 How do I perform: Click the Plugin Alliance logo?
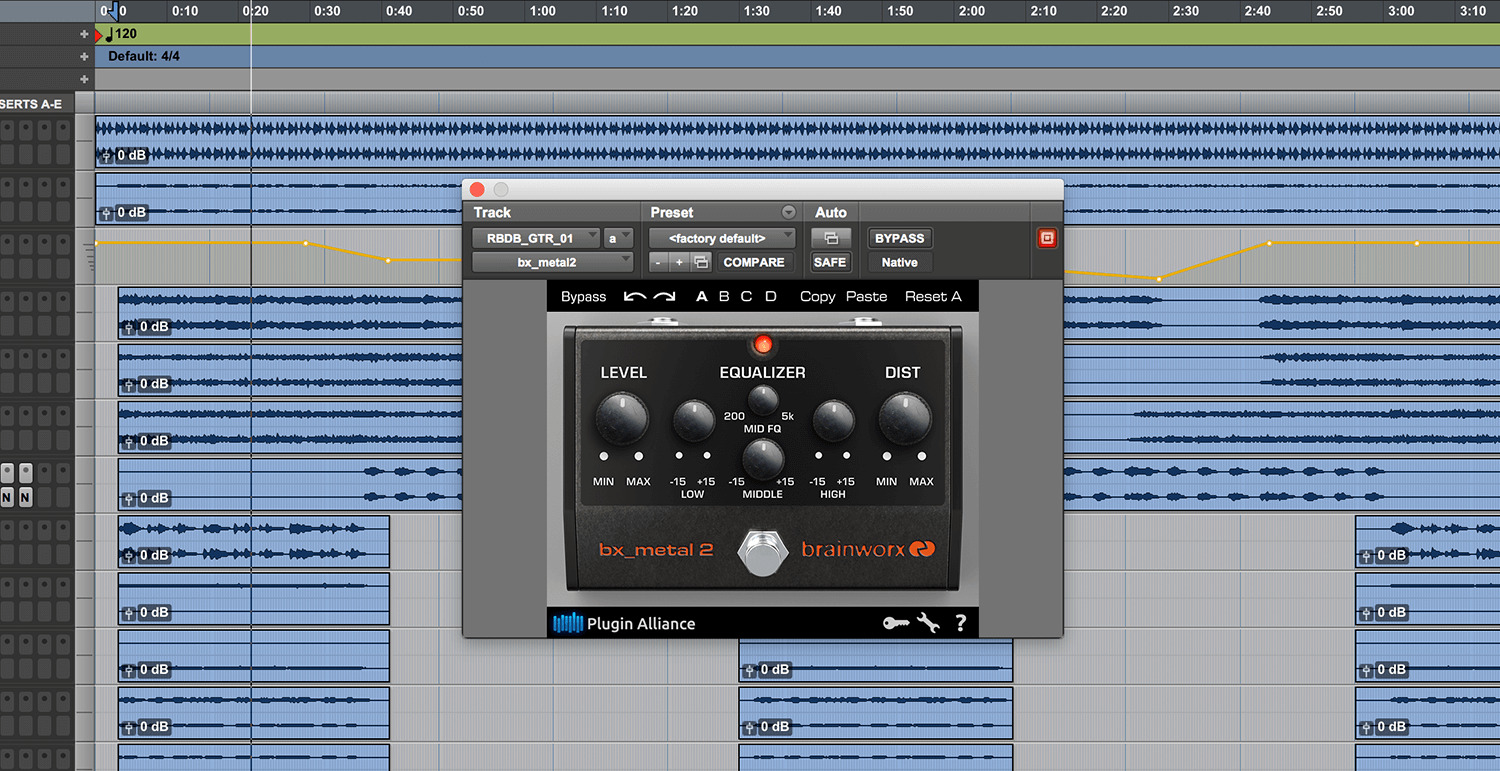(x=624, y=623)
